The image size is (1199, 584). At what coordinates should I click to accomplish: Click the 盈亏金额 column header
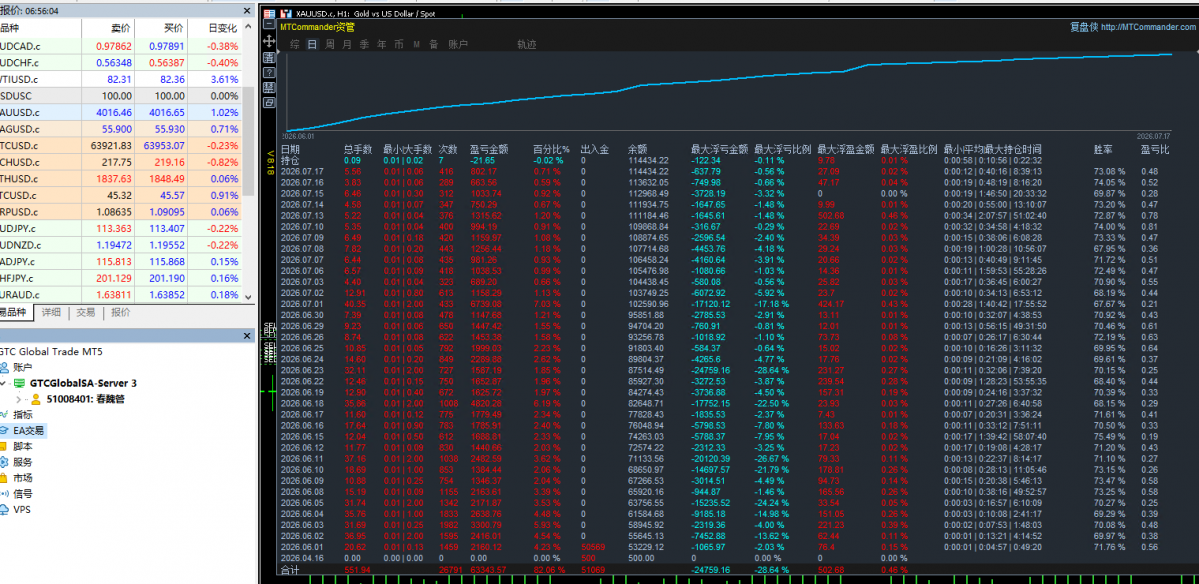(489, 150)
